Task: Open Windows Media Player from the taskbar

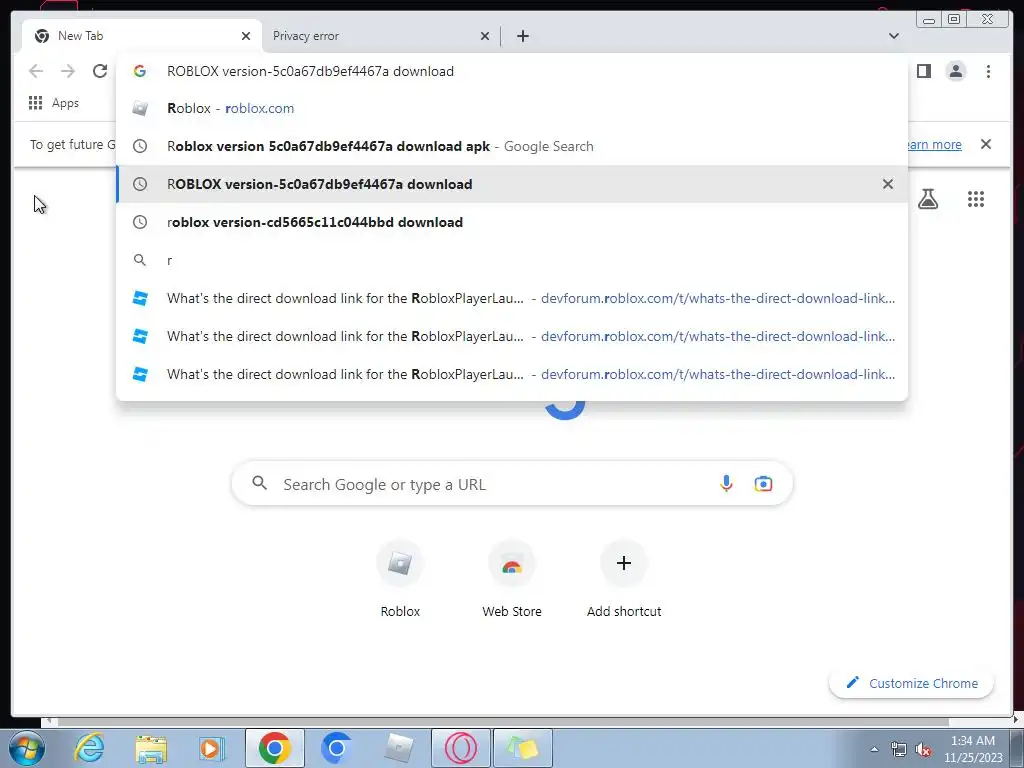Action: (x=212, y=748)
